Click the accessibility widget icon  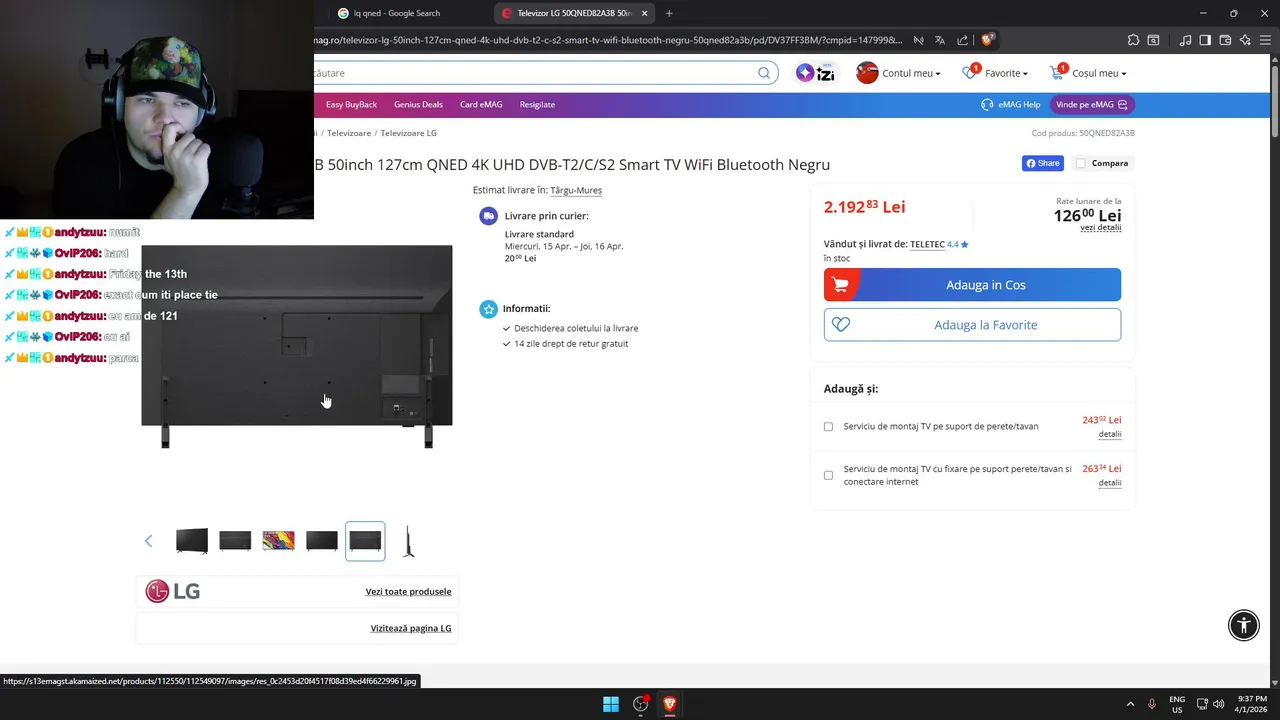tap(1244, 626)
